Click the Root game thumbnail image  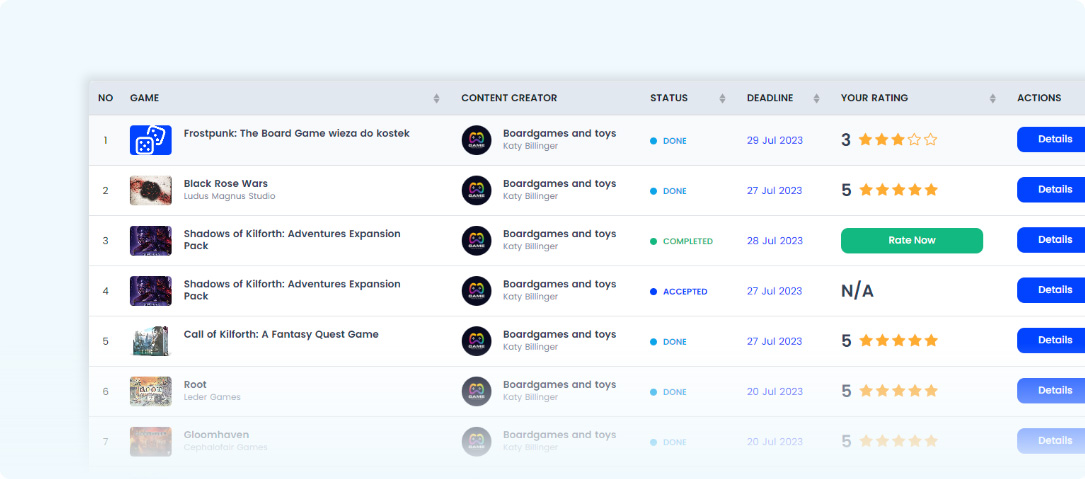click(x=150, y=391)
